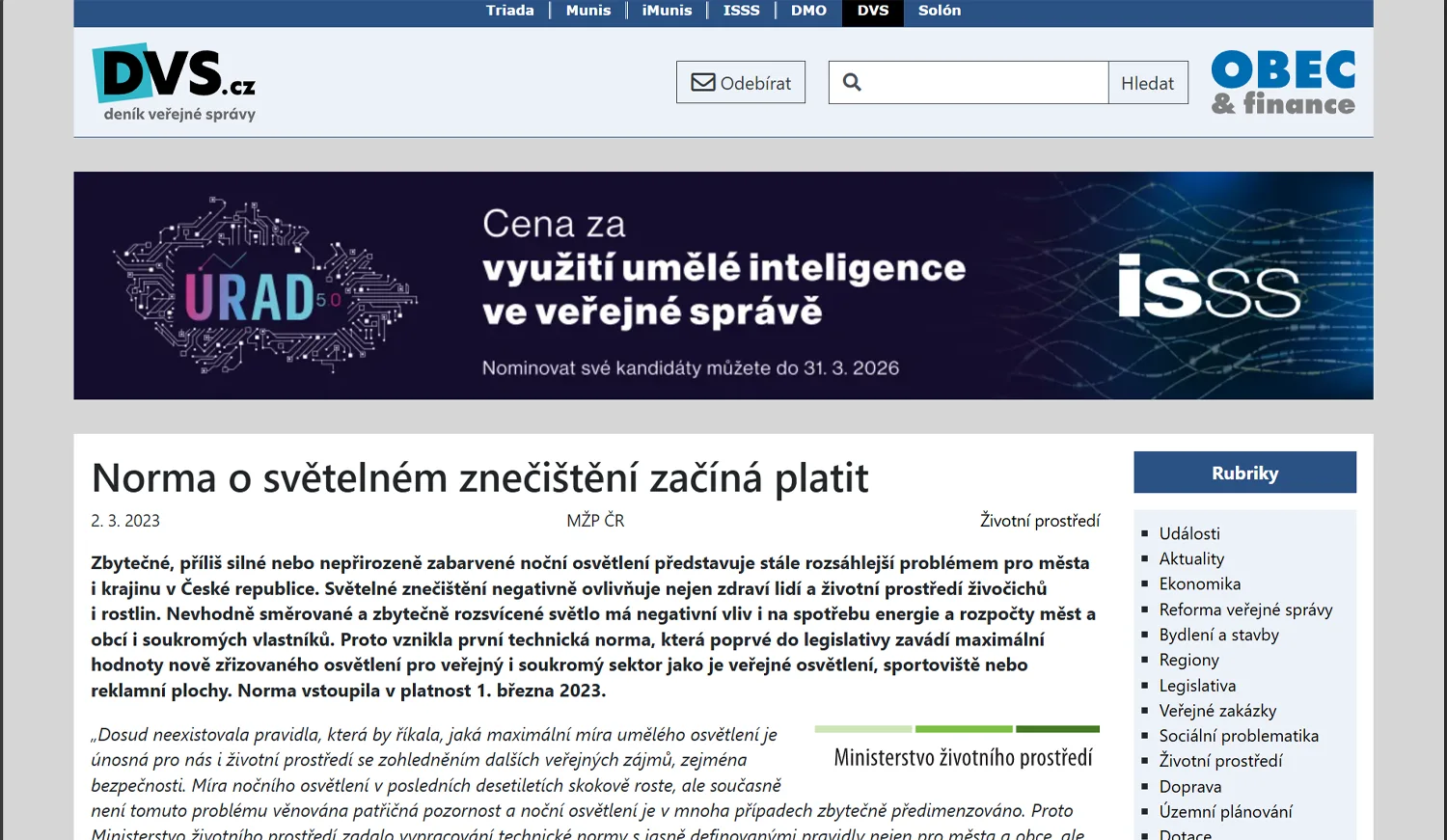Viewport: 1447px width, 840px height.
Task: Click the MŽP ČR source link
Action: point(594,520)
